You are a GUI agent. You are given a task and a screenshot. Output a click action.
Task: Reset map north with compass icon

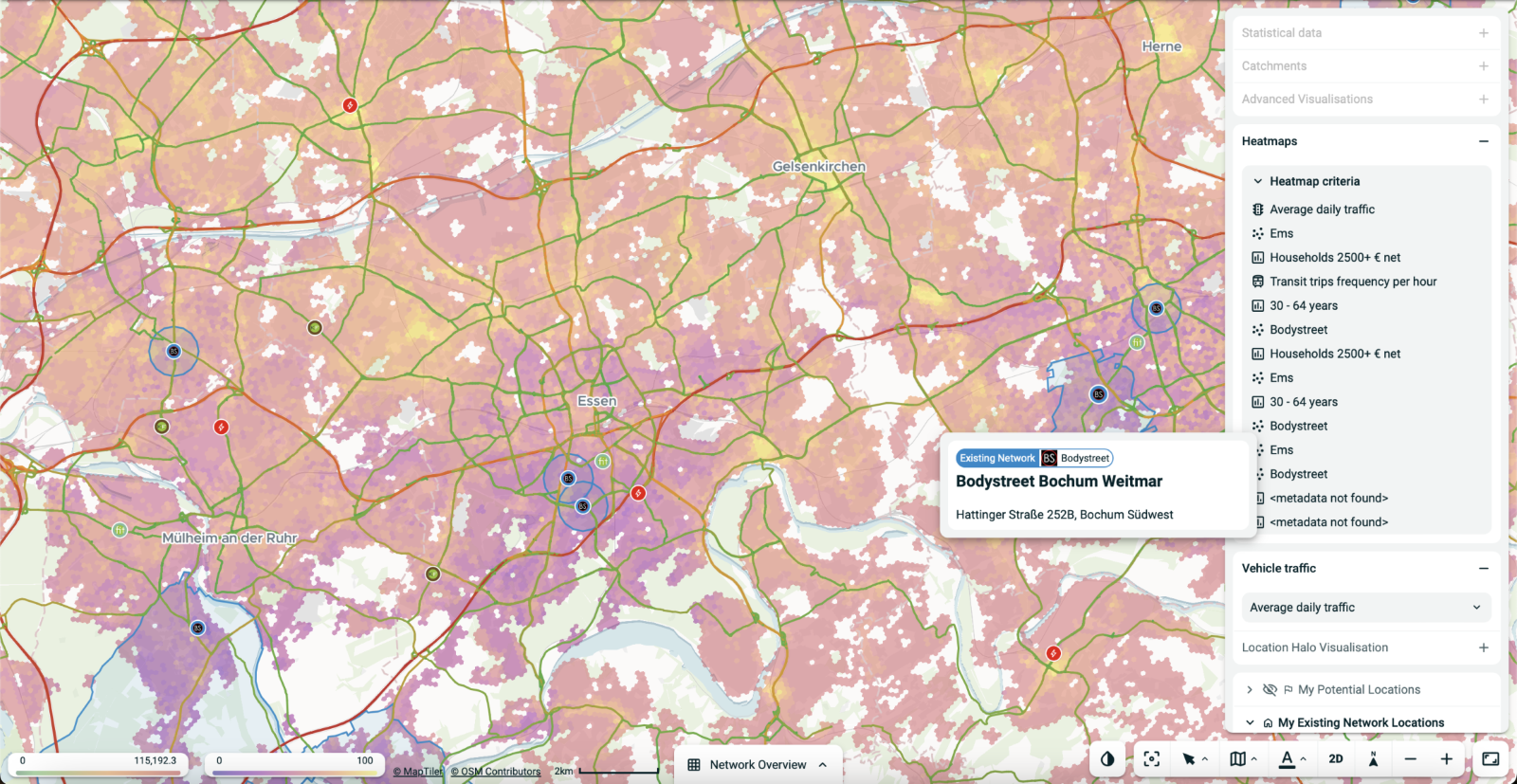point(1373,759)
